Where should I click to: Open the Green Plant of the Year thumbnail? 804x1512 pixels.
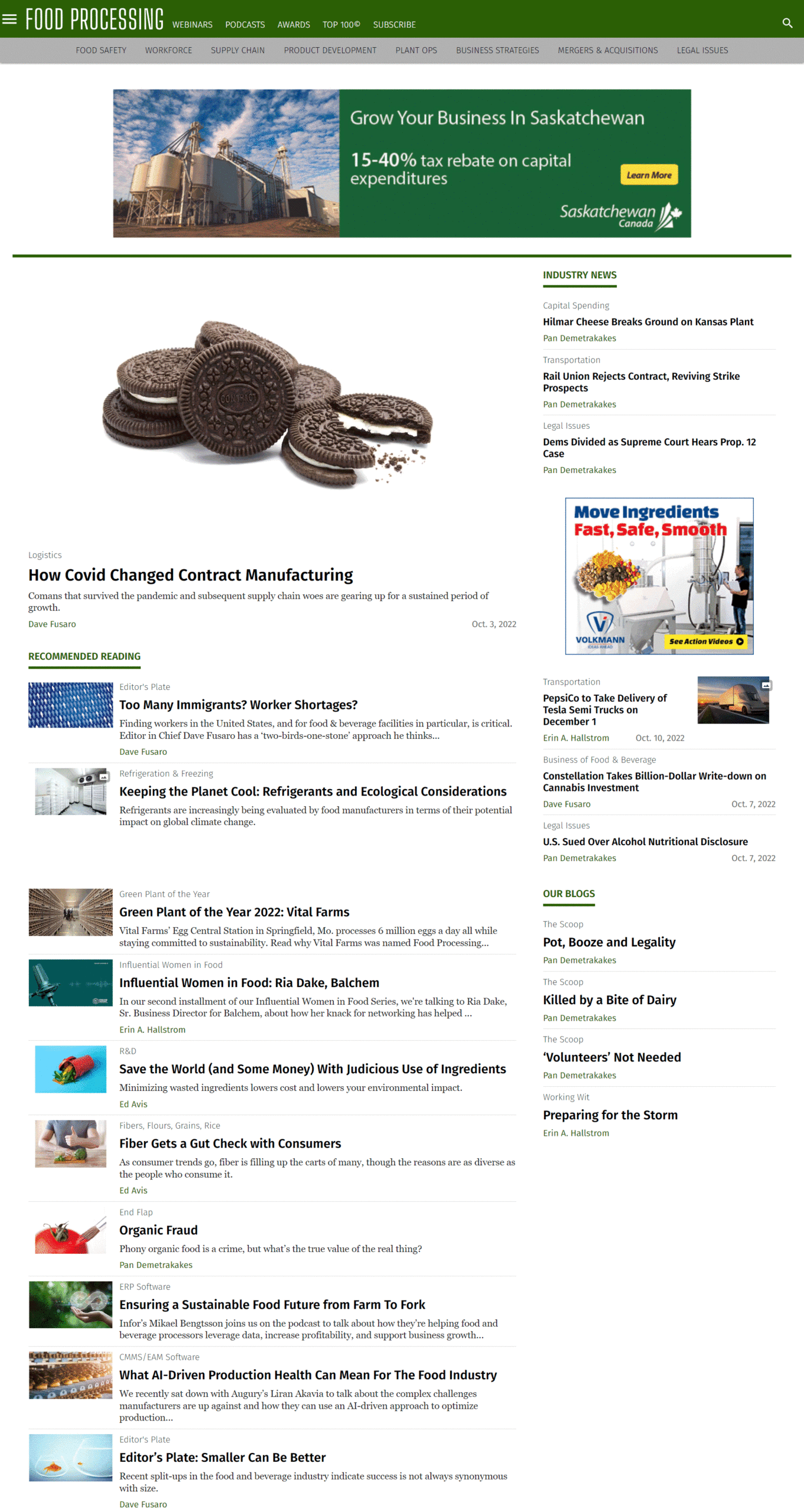pos(70,912)
